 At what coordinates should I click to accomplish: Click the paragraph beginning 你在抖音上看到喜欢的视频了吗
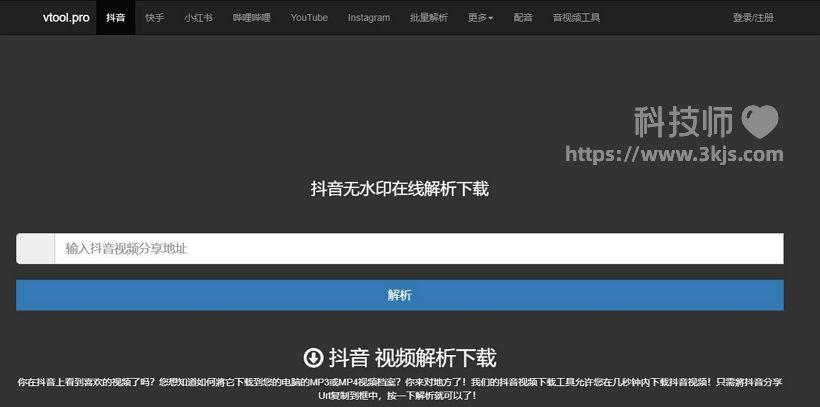click(400, 389)
